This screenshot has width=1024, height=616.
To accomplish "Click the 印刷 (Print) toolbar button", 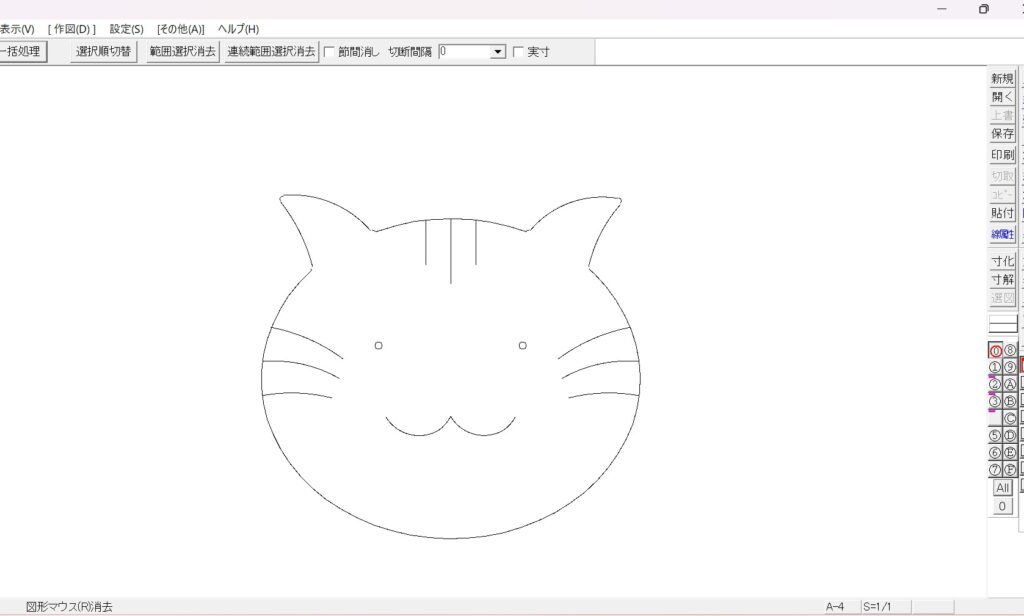I will coord(1002,155).
